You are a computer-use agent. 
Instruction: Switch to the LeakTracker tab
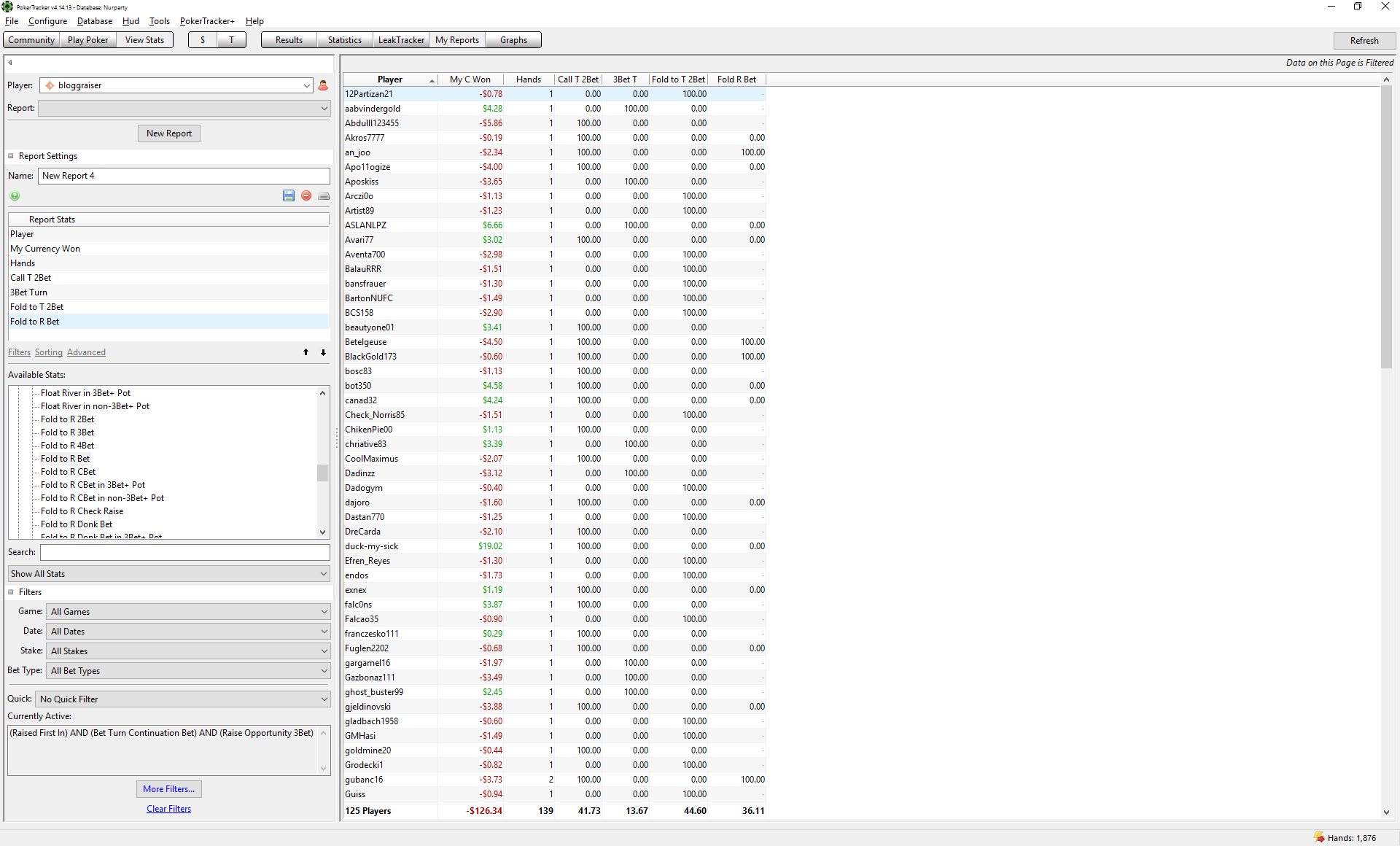point(401,40)
